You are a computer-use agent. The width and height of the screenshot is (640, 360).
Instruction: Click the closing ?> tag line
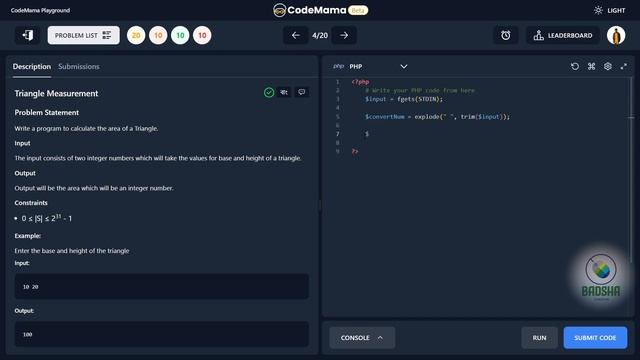[x=355, y=151]
